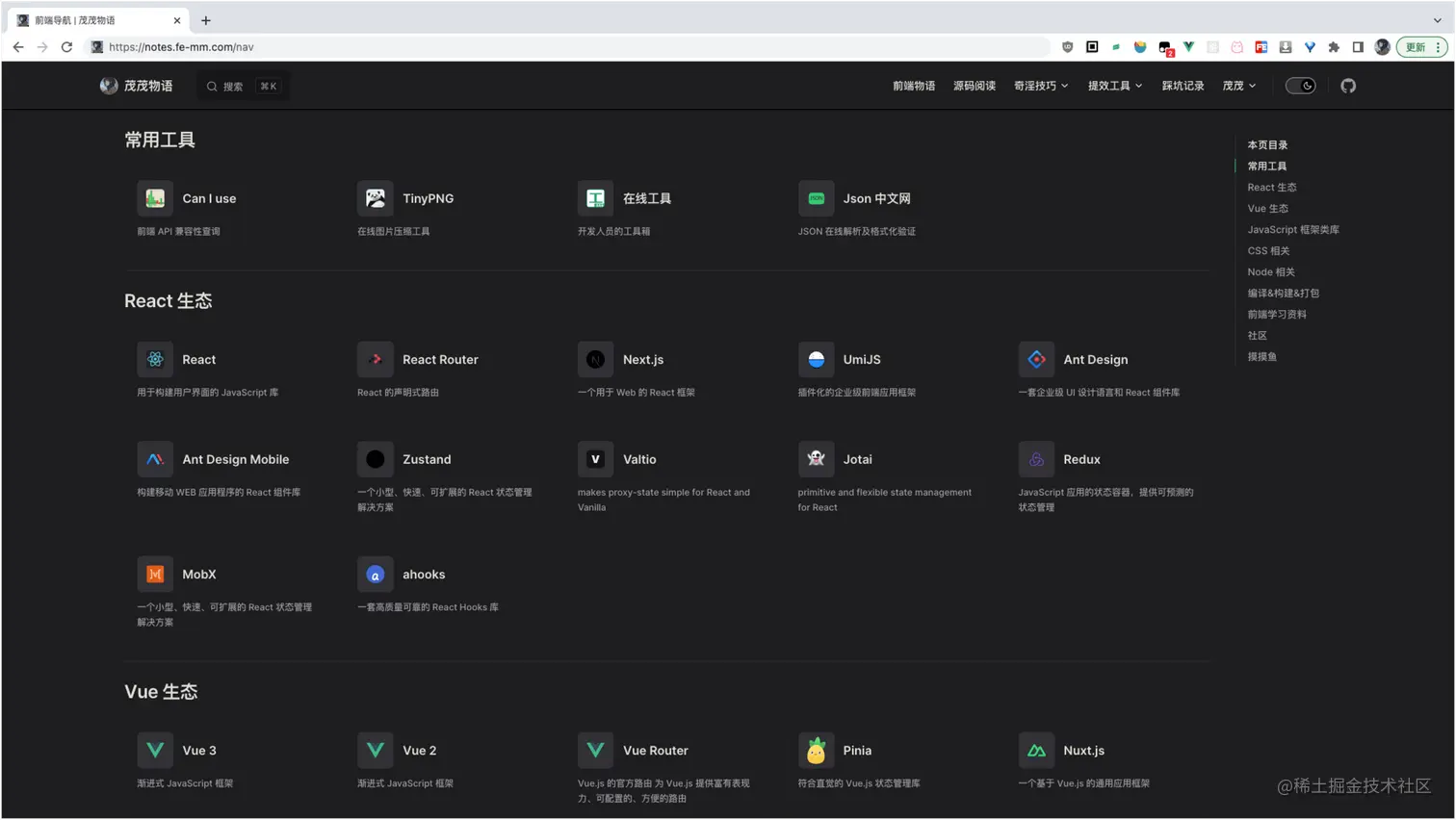Image resolution: width=1456 pixels, height=820 pixels.
Task: Jump to React 生态 in page outline
Action: (1272, 187)
